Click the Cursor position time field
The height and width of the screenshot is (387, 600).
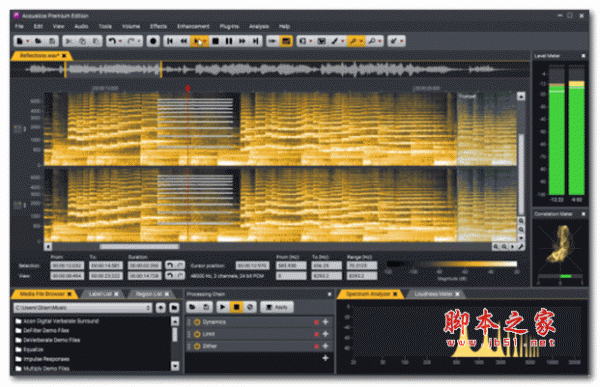(252, 266)
